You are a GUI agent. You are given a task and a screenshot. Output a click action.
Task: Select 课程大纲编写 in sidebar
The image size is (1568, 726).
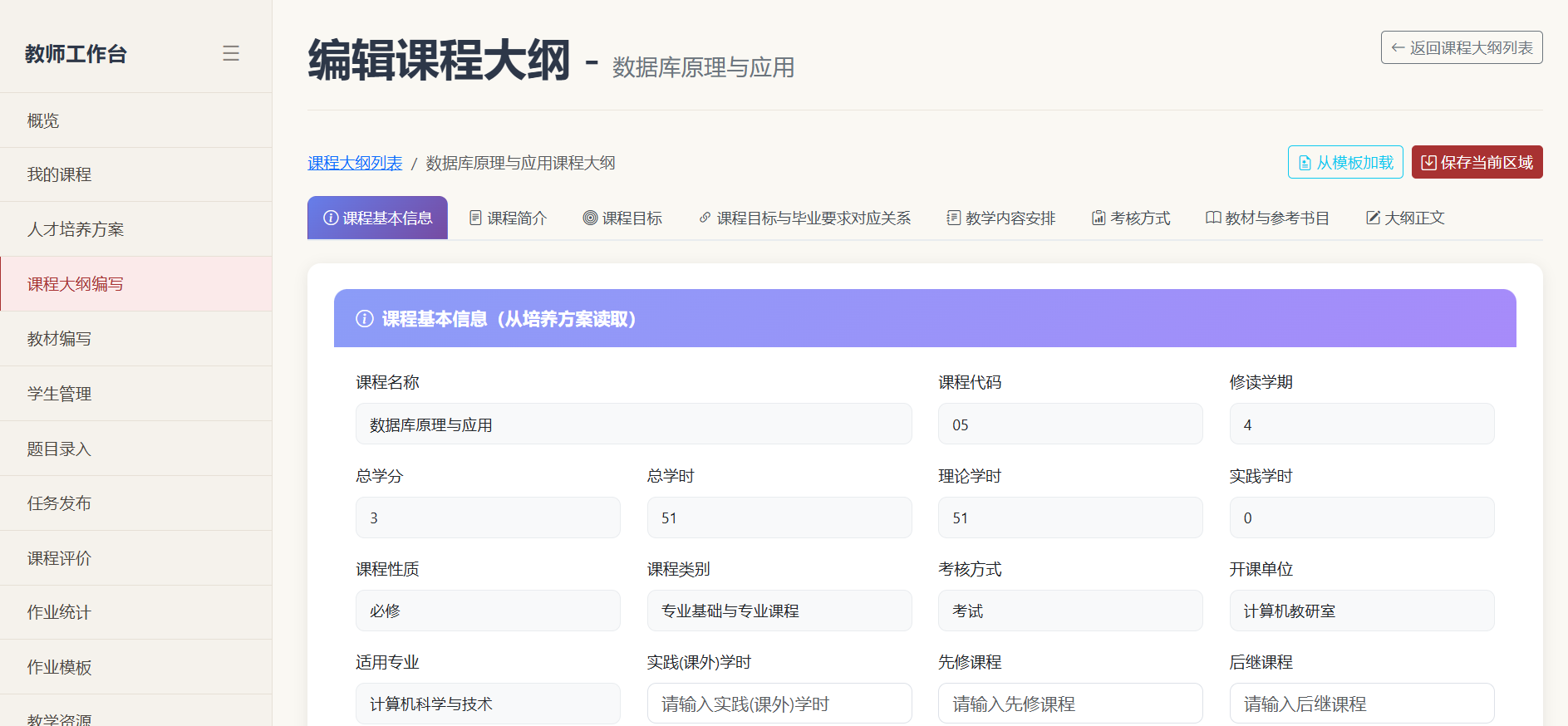(x=136, y=284)
